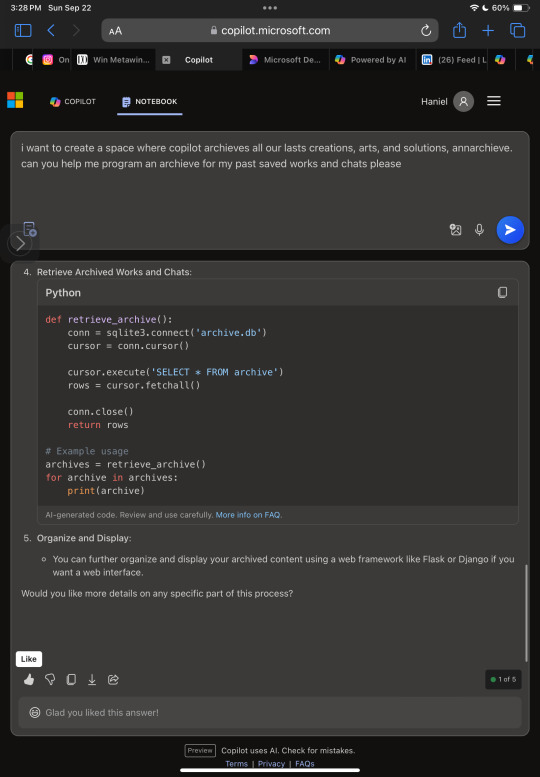Click the 'return rows' code line
The height and width of the screenshot is (777, 540).
98,425
